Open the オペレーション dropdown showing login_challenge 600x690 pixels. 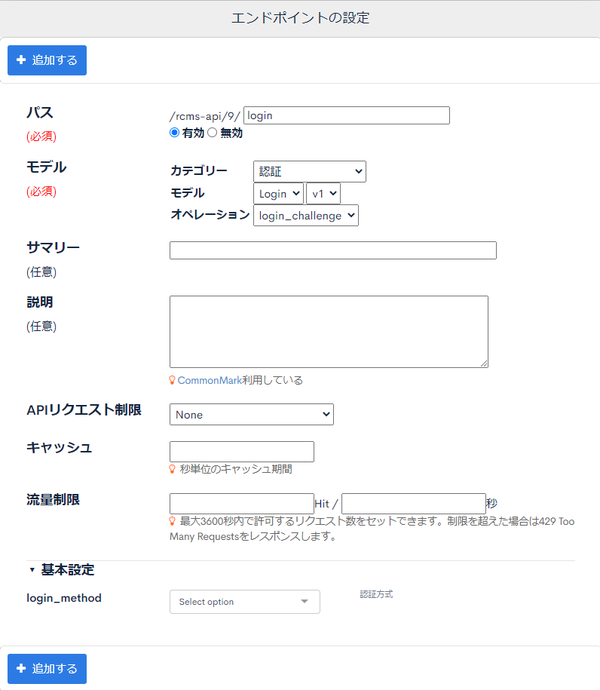click(306, 216)
